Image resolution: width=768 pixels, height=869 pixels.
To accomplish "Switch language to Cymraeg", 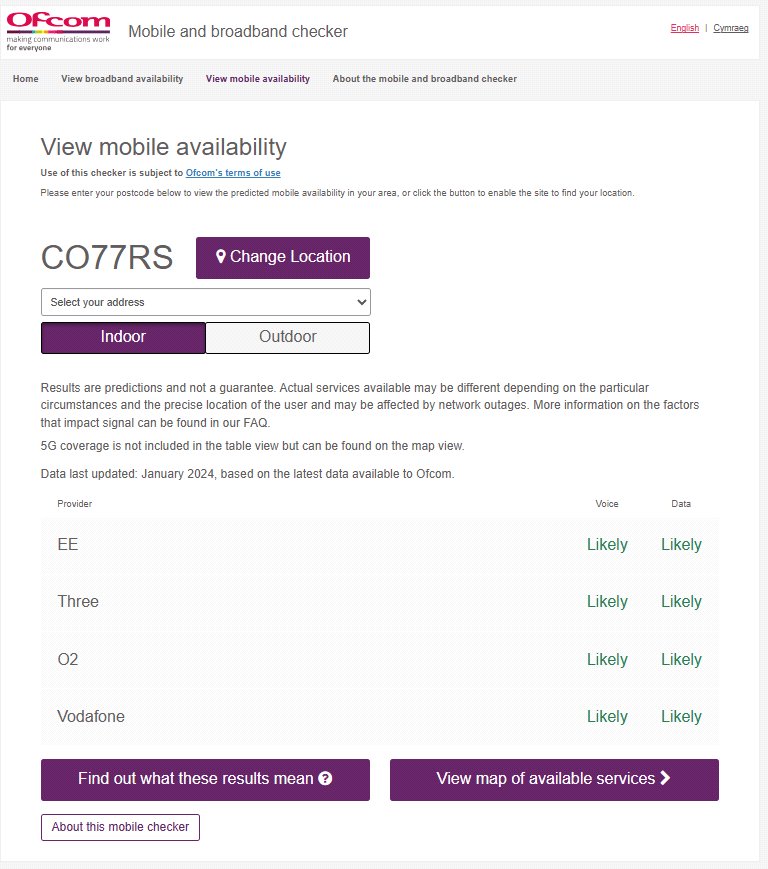I will [731, 28].
